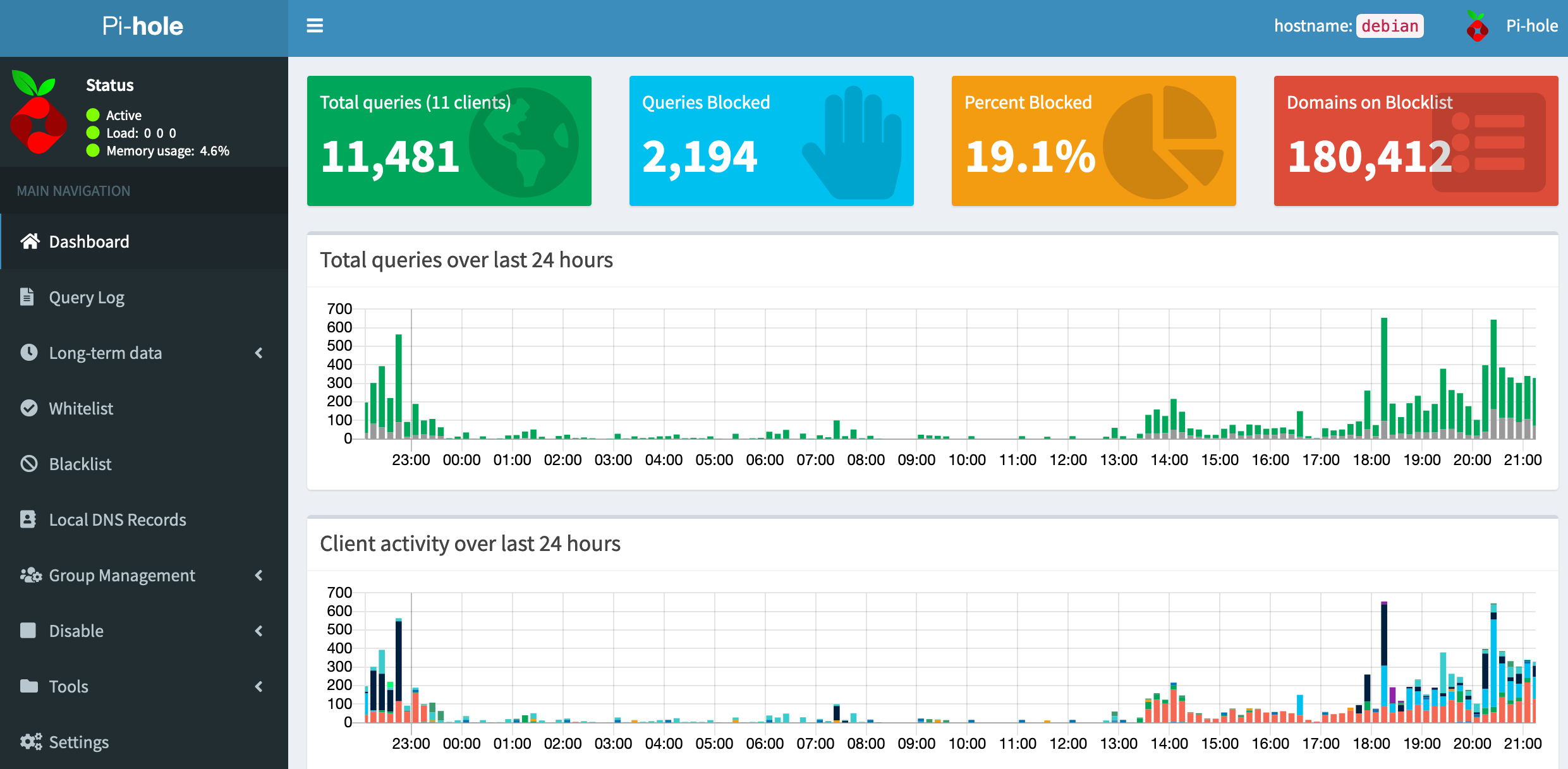Click the Pi-hole raspberry logo in header
Viewport: 1568px width, 769px height.
coord(1477,27)
